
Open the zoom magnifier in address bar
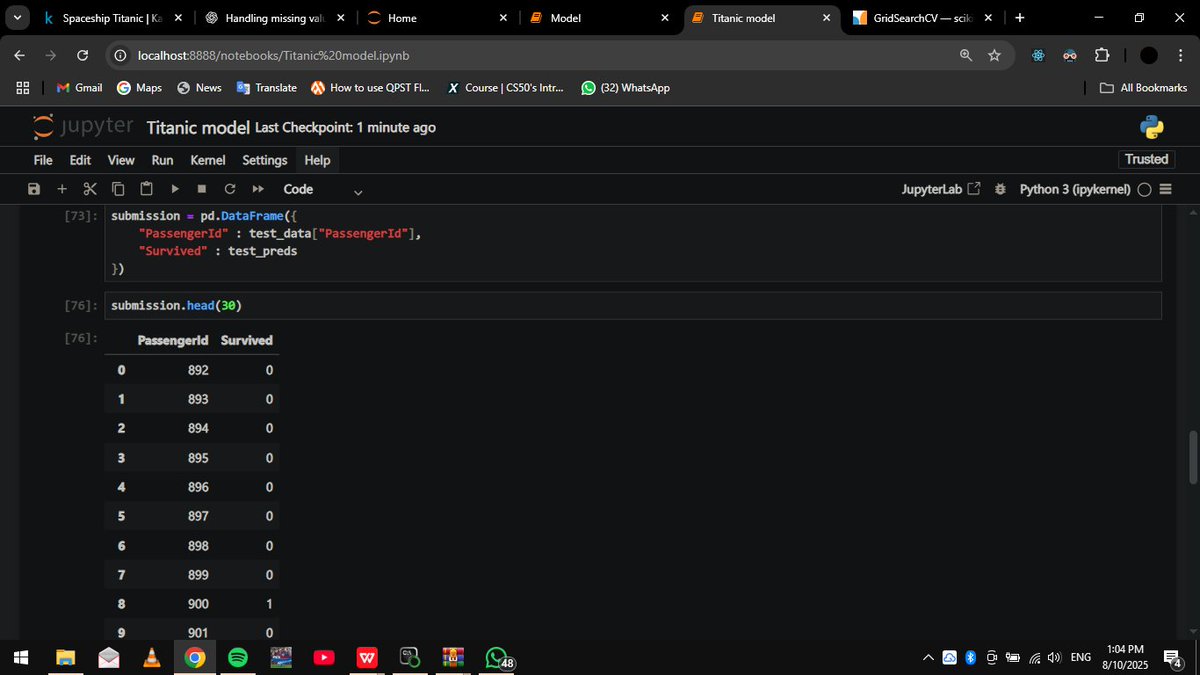(x=965, y=55)
